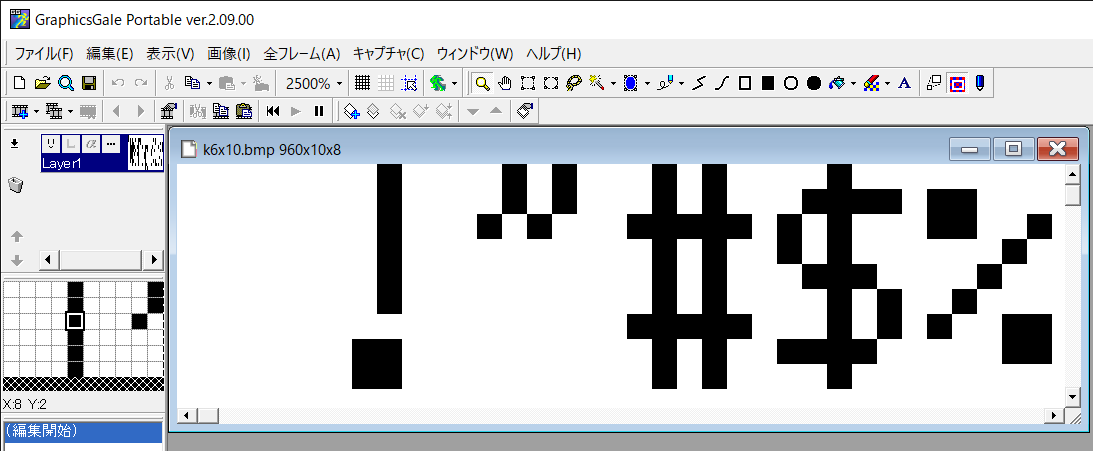Expand the Magic Wand options arrow
This screenshot has width=1093, height=451.
click(613, 84)
